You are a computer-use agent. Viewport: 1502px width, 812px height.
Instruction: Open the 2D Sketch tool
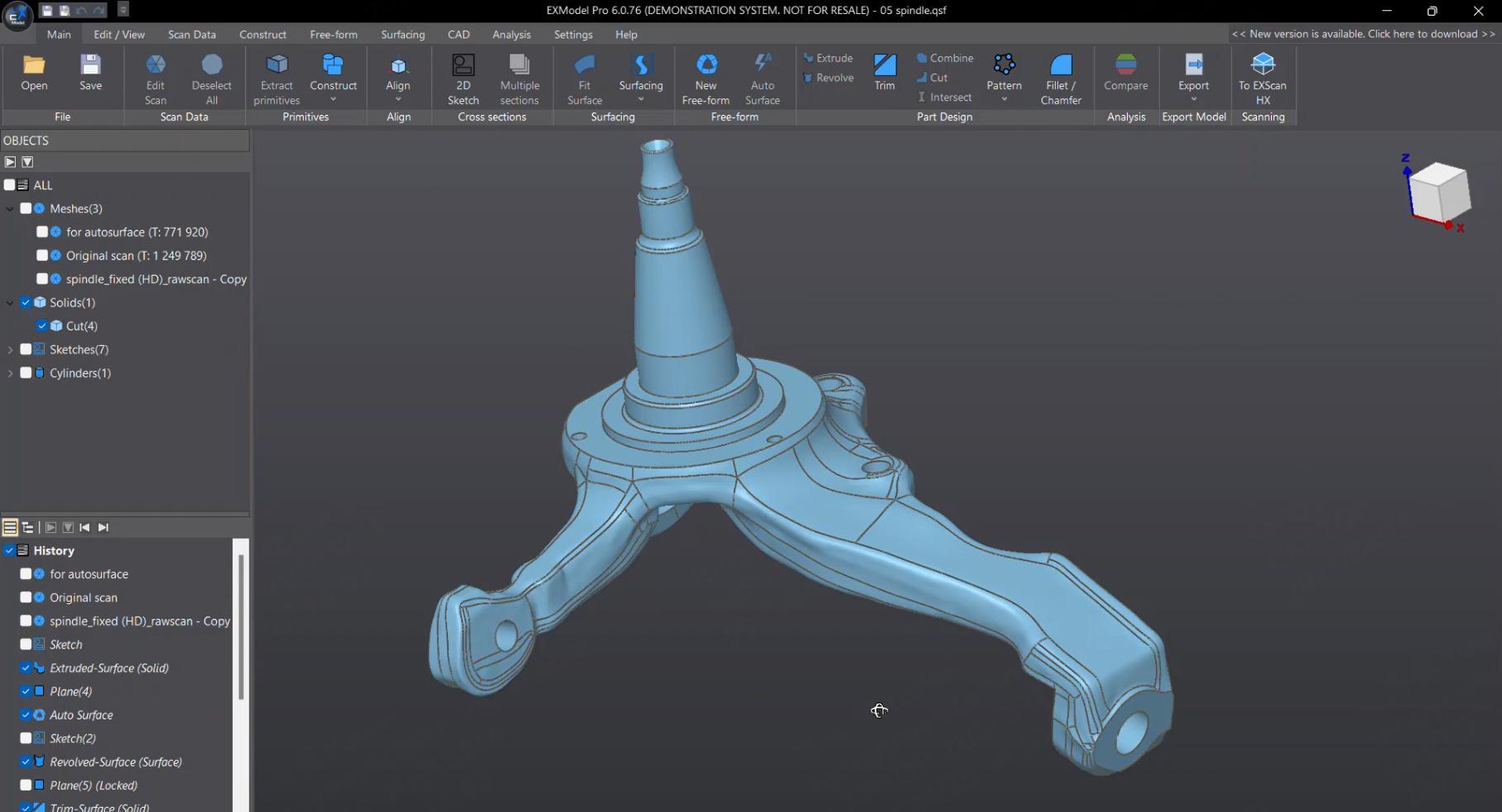(x=463, y=77)
